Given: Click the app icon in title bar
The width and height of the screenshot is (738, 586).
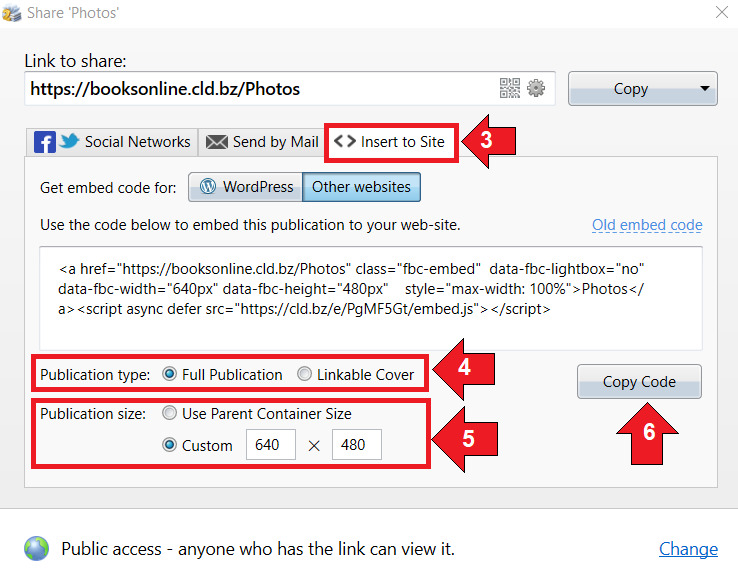Looking at the screenshot, I should [11, 13].
